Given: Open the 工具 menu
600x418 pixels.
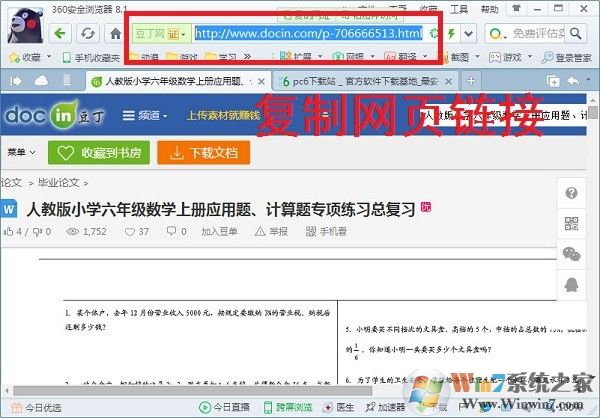Looking at the screenshot, I should tap(459, 9).
